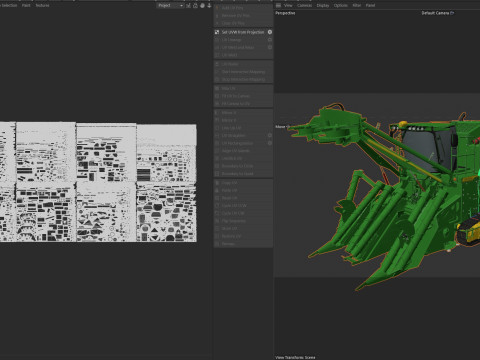Click the Remove UV Pins command
This screenshot has width=480, height=360.
(x=243, y=15)
